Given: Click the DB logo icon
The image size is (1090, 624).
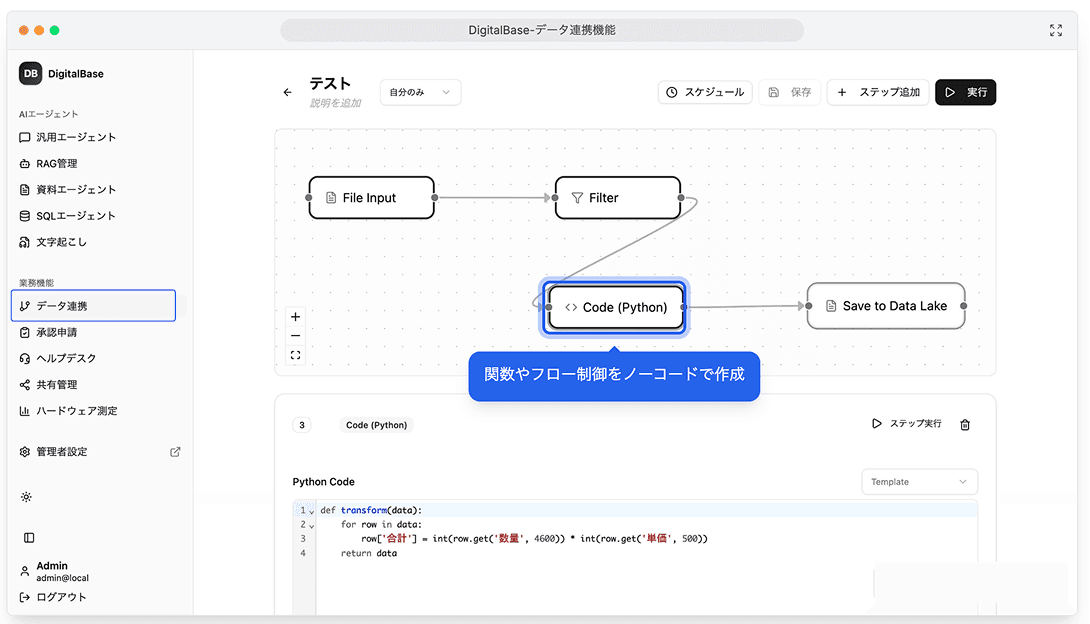Looking at the screenshot, I should click(31, 73).
